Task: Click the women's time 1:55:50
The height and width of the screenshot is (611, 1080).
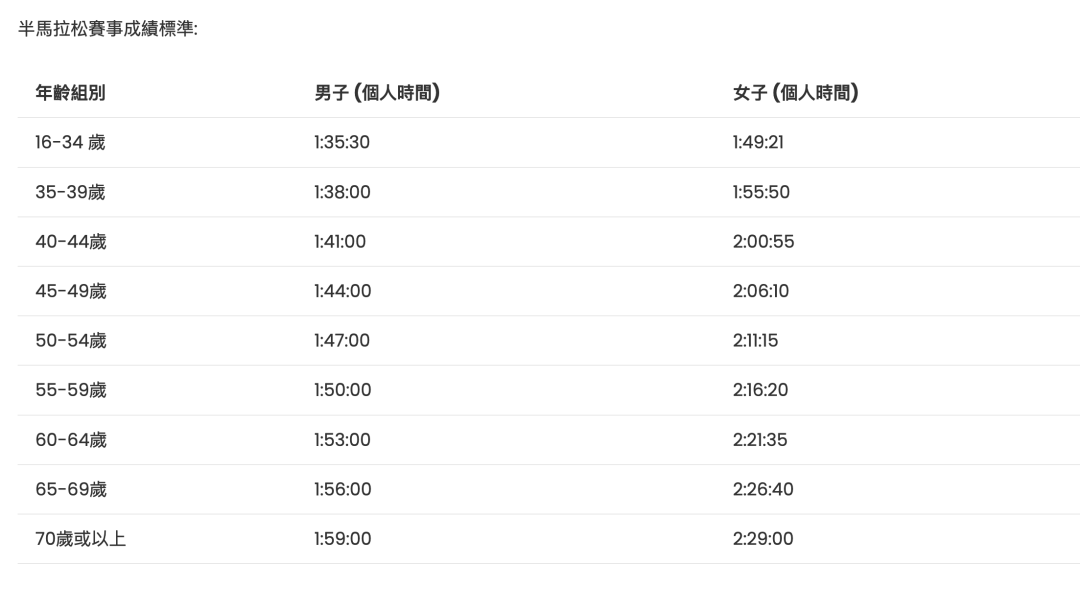Action: pos(761,192)
